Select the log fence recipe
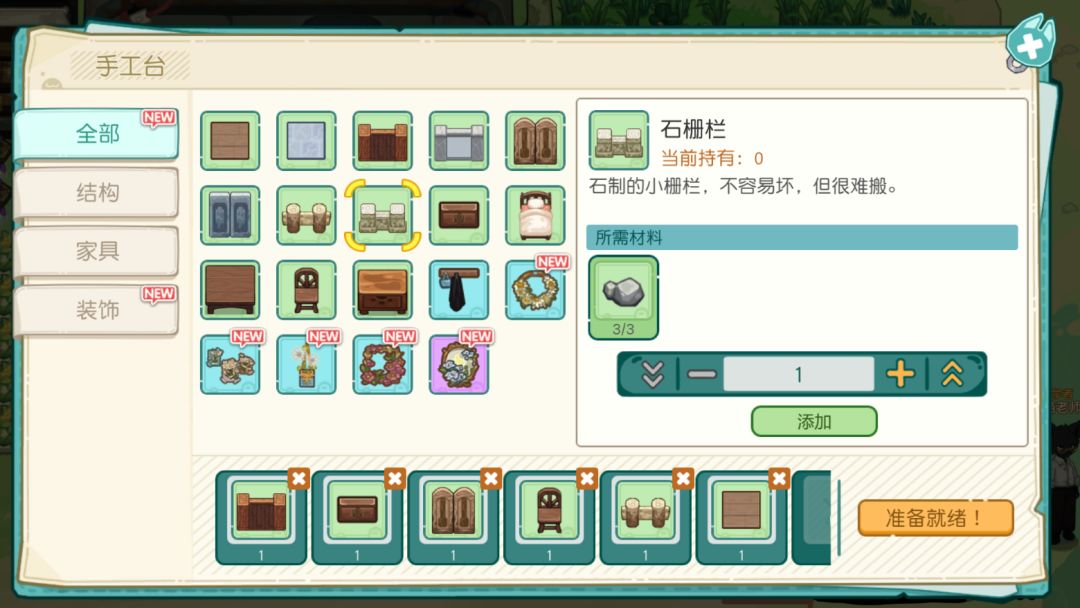Screen dimensions: 1080x608 tap(307, 215)
